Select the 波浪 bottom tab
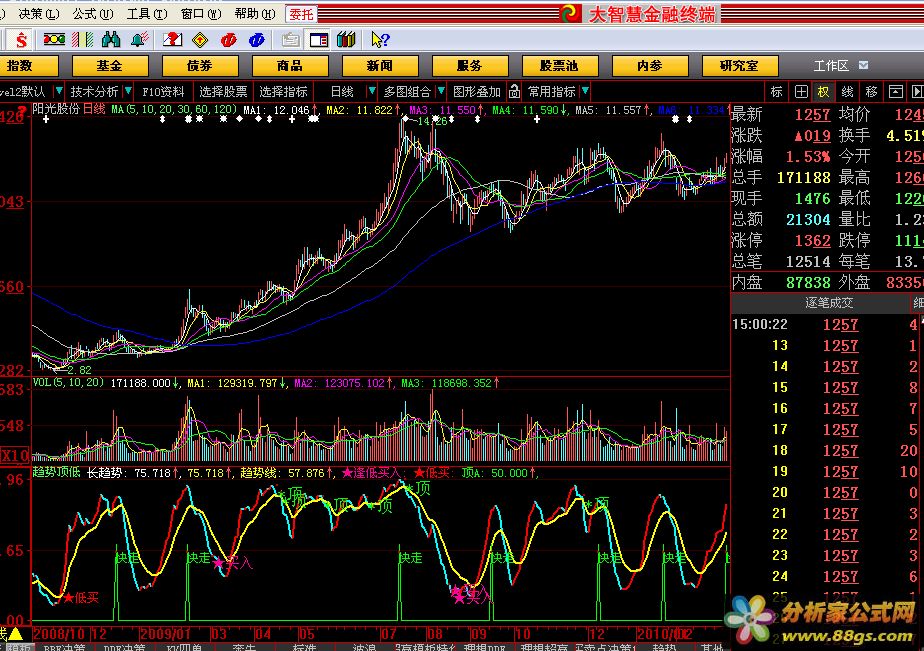Viewport: 924px width, 651px height. pos(364,647)
